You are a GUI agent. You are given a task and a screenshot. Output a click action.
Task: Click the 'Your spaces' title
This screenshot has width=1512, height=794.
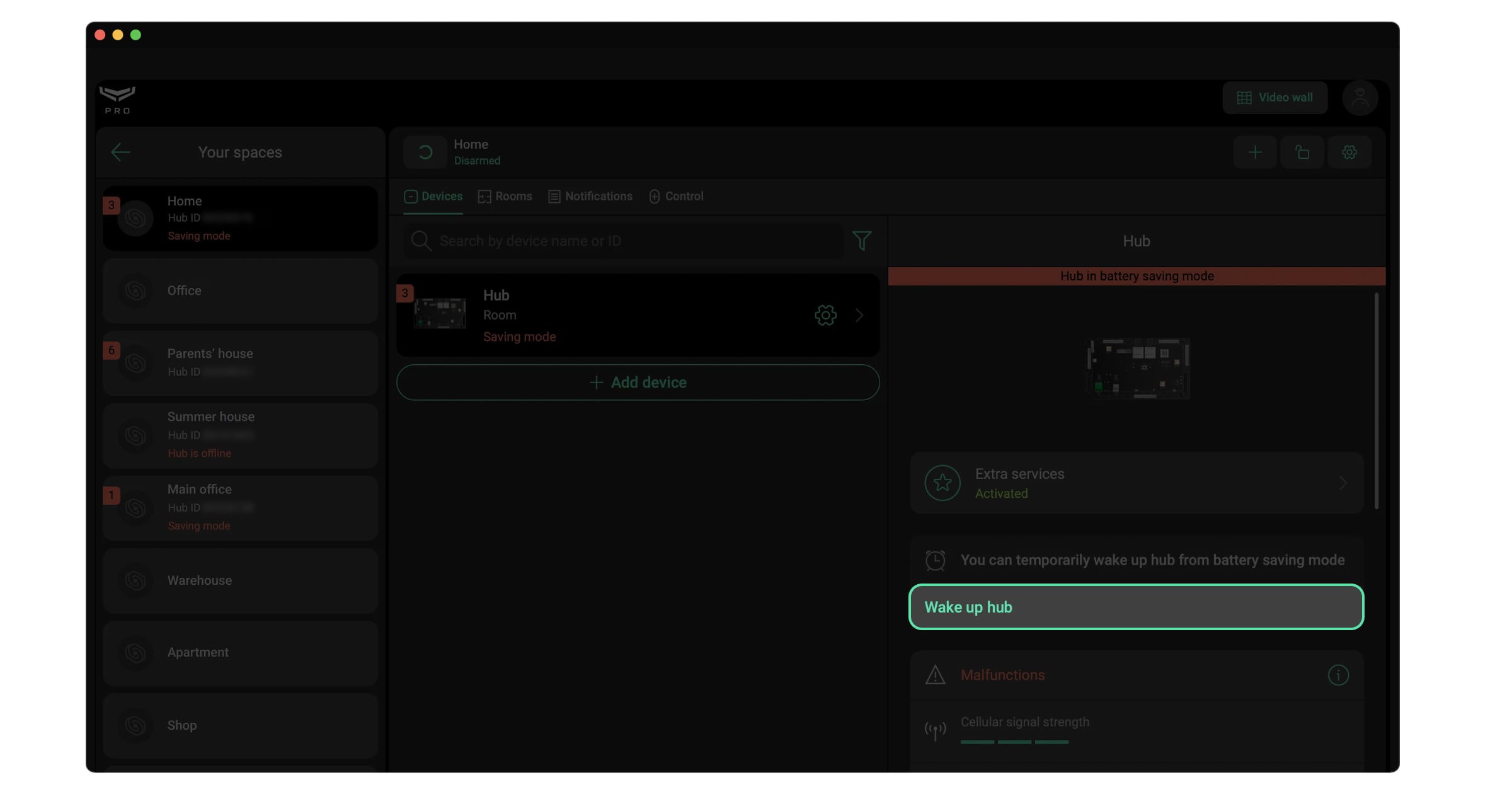click(240, 152)
